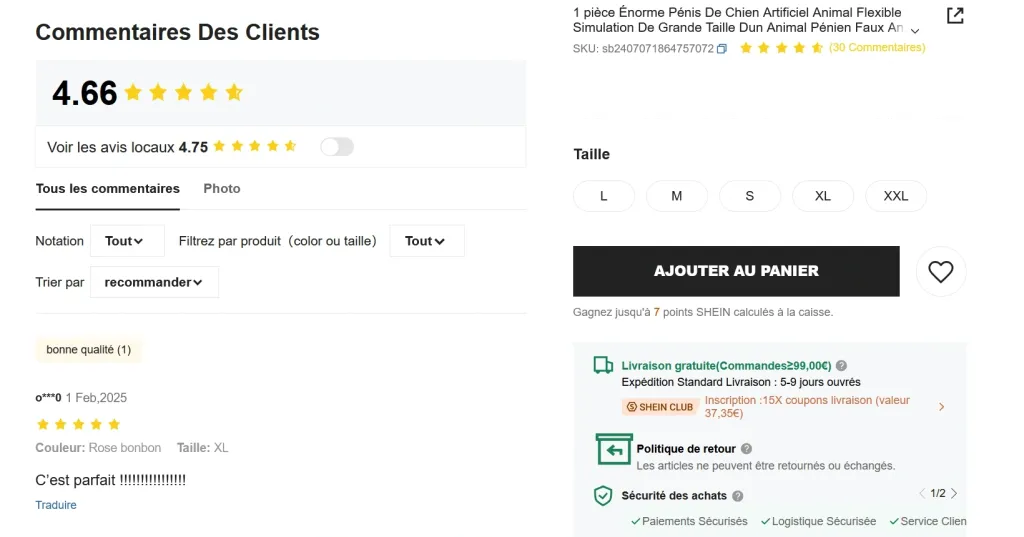The image size is (1024, 537).
Task: Click the Gagnez jusqu'à 7 points text
Action: click(703, 312)
